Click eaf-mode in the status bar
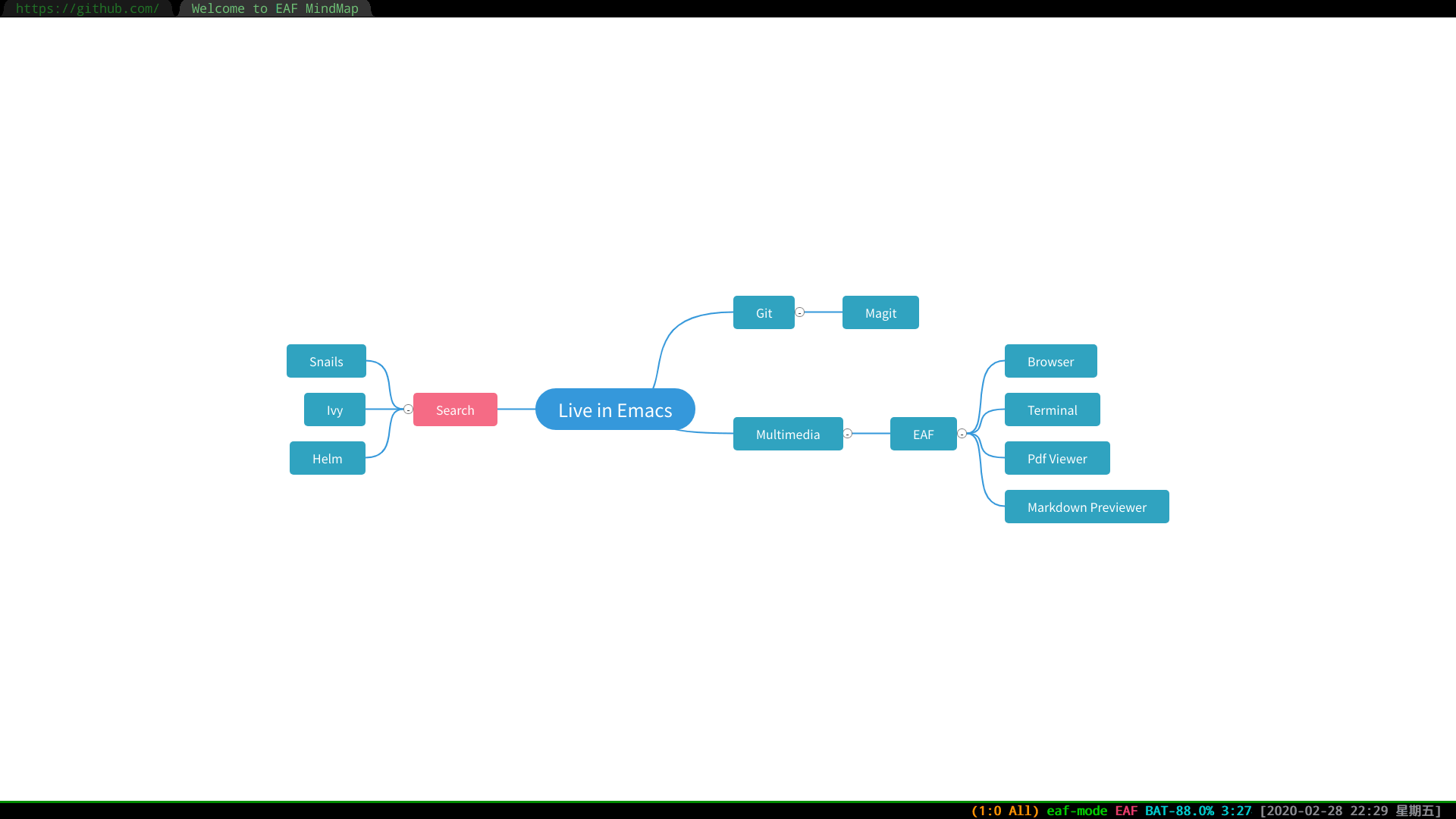The image size is (1456, 819). [1076, 811]
